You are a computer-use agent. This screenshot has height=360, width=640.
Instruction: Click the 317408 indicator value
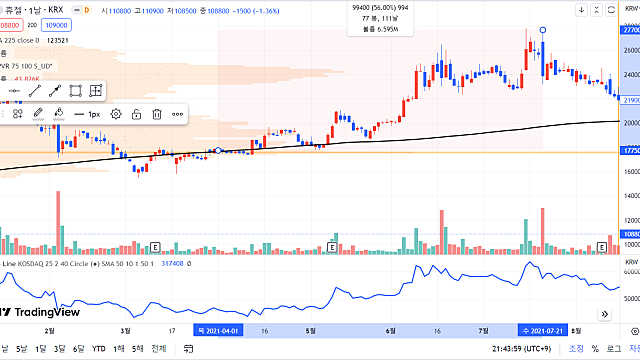pos(172,264)
